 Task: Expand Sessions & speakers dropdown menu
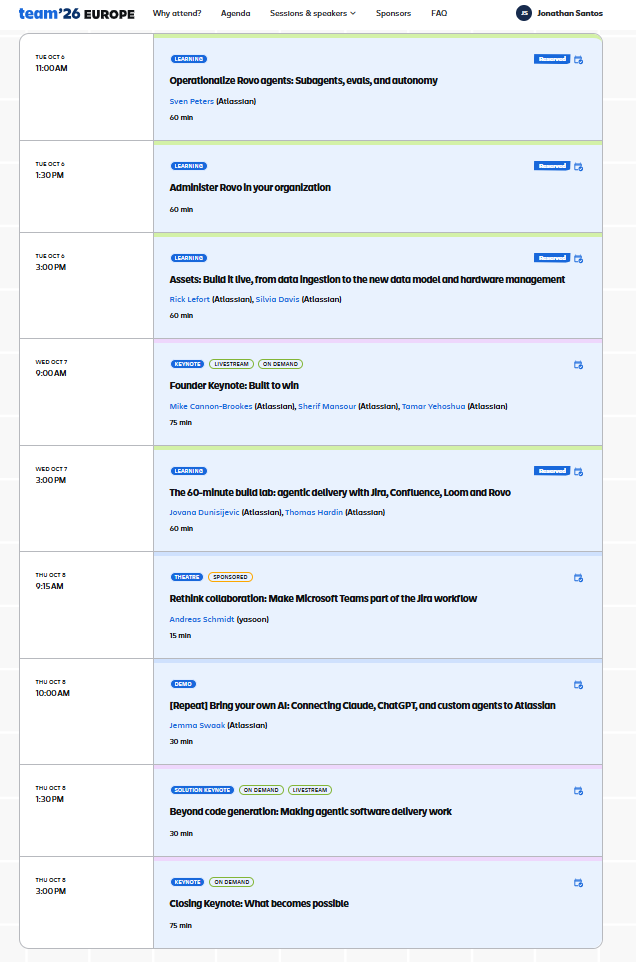tap(313, 13)
